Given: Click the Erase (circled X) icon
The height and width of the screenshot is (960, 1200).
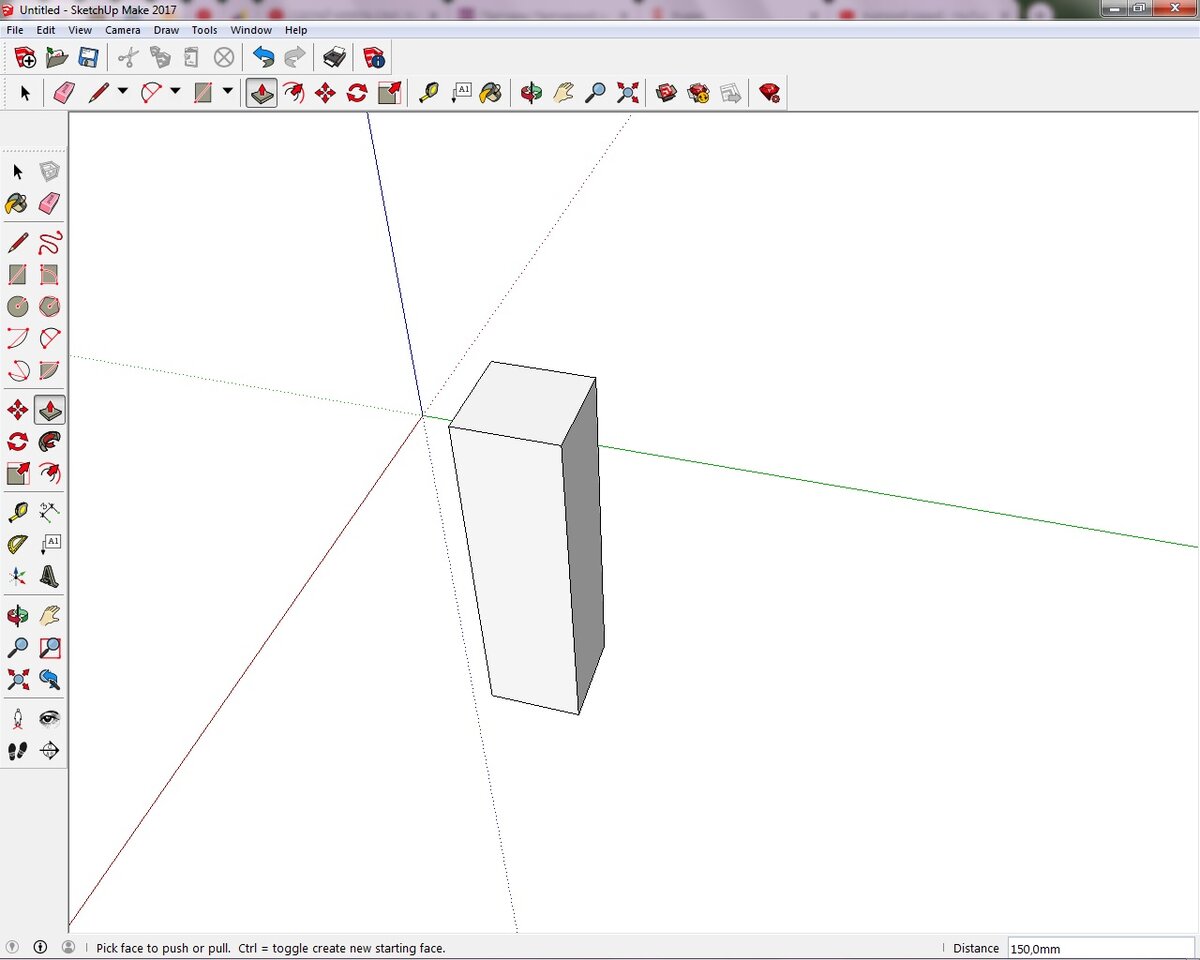Looking at the screenshot, I should tap(224, 57).
